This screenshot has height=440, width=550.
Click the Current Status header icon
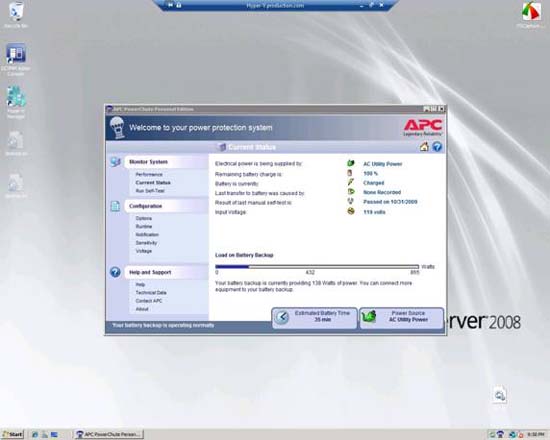pyautogui.click(x=221, y=147)
